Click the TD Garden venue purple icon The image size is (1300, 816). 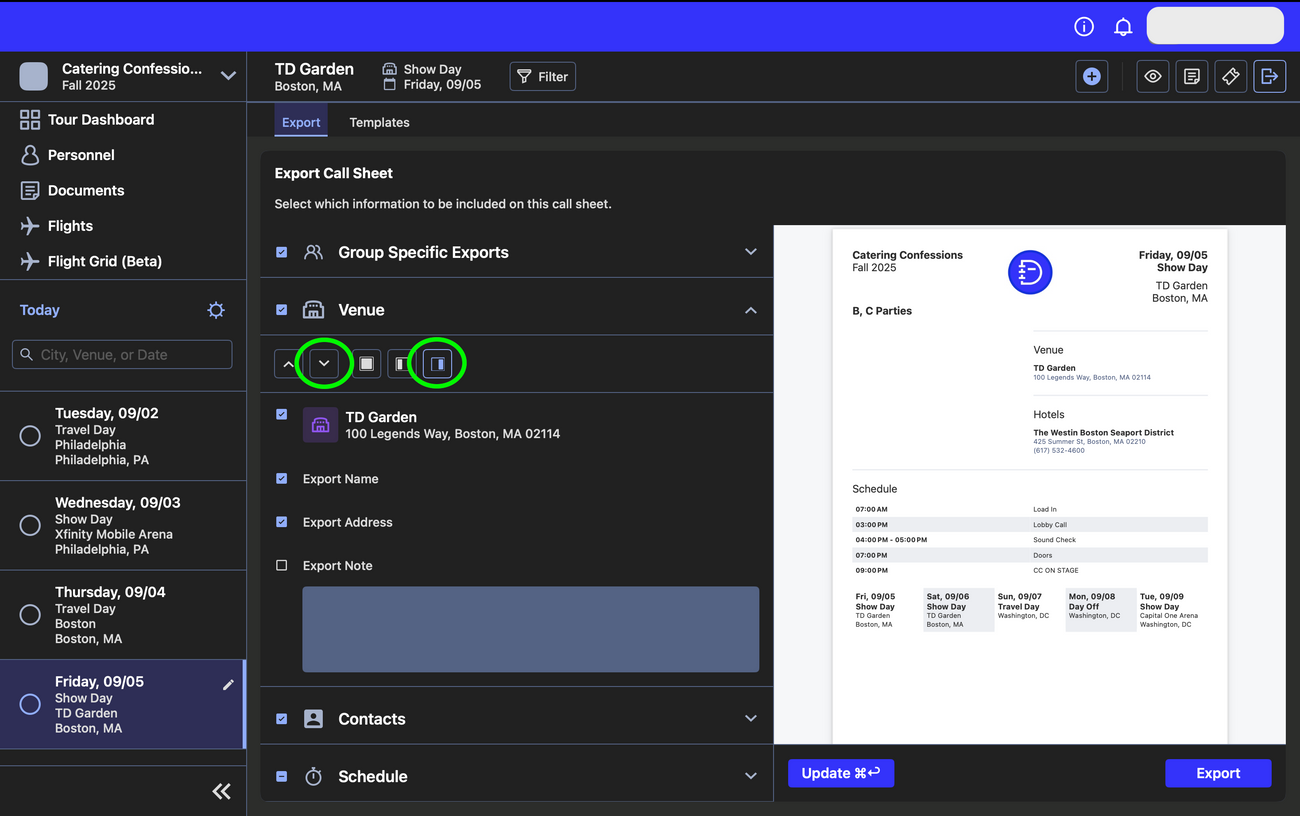[x=320, y=425]
